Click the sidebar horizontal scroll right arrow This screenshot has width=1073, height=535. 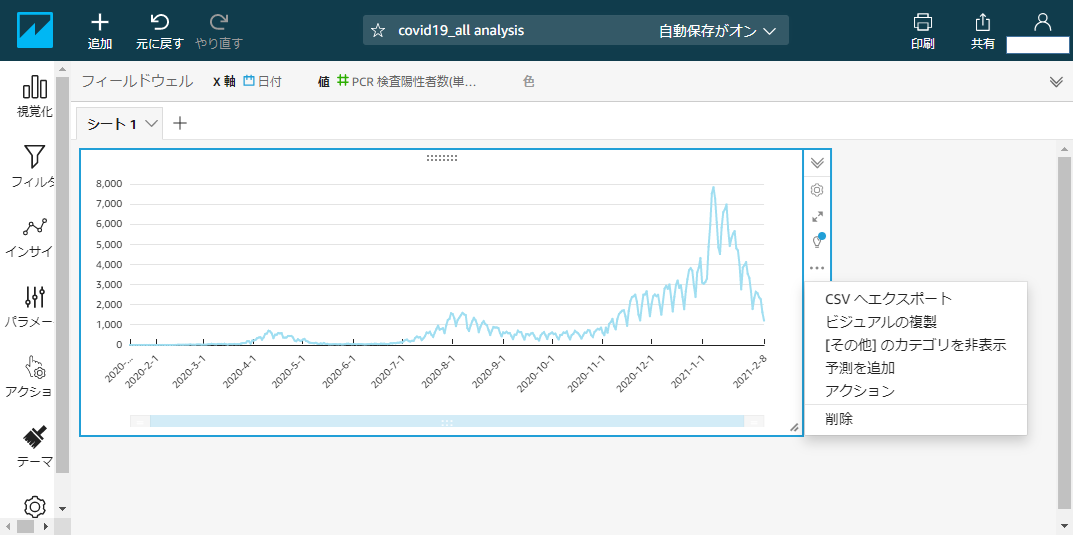click(x=46, y=527)
